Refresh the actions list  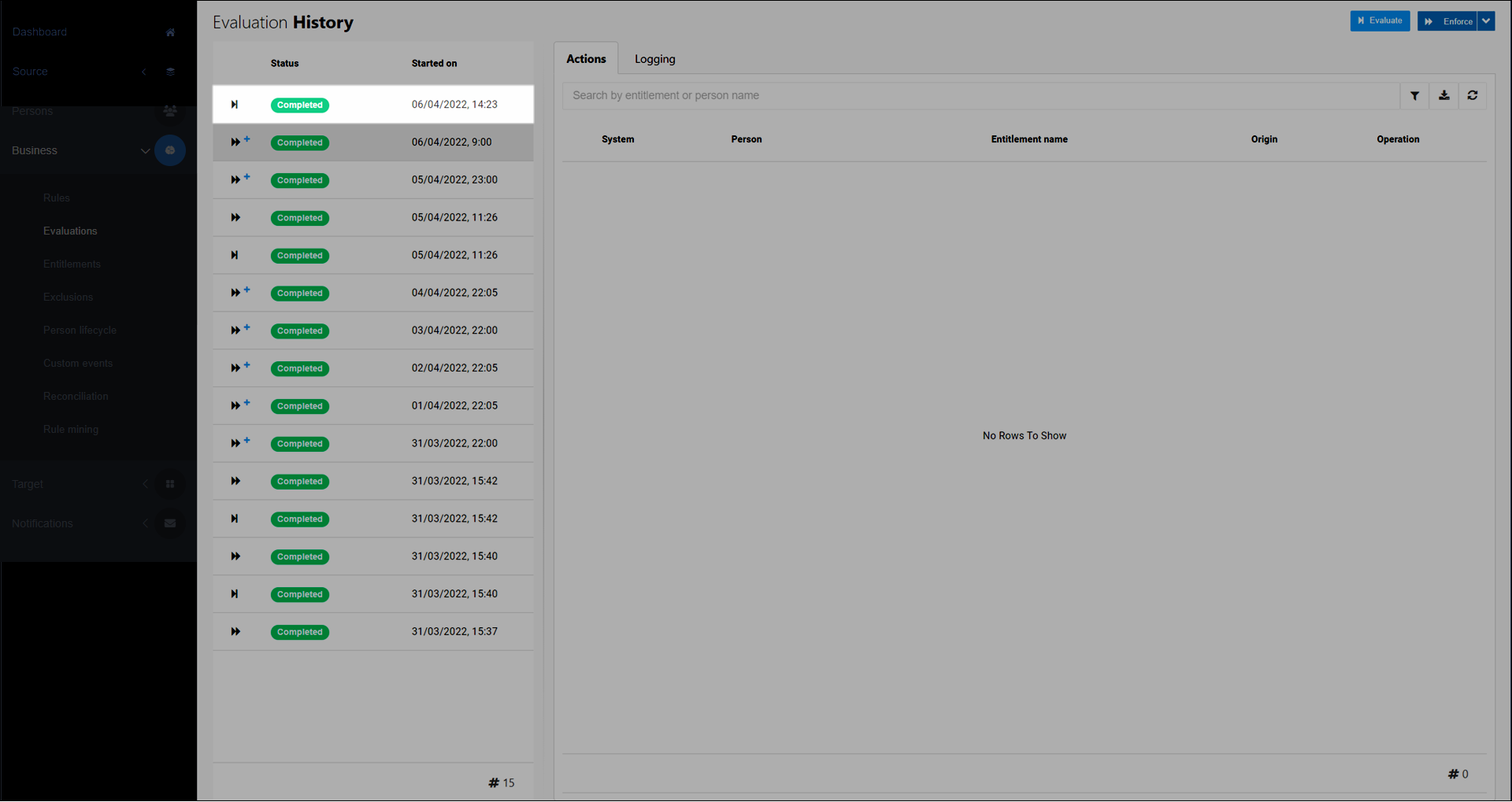(x=1472, y=96)
